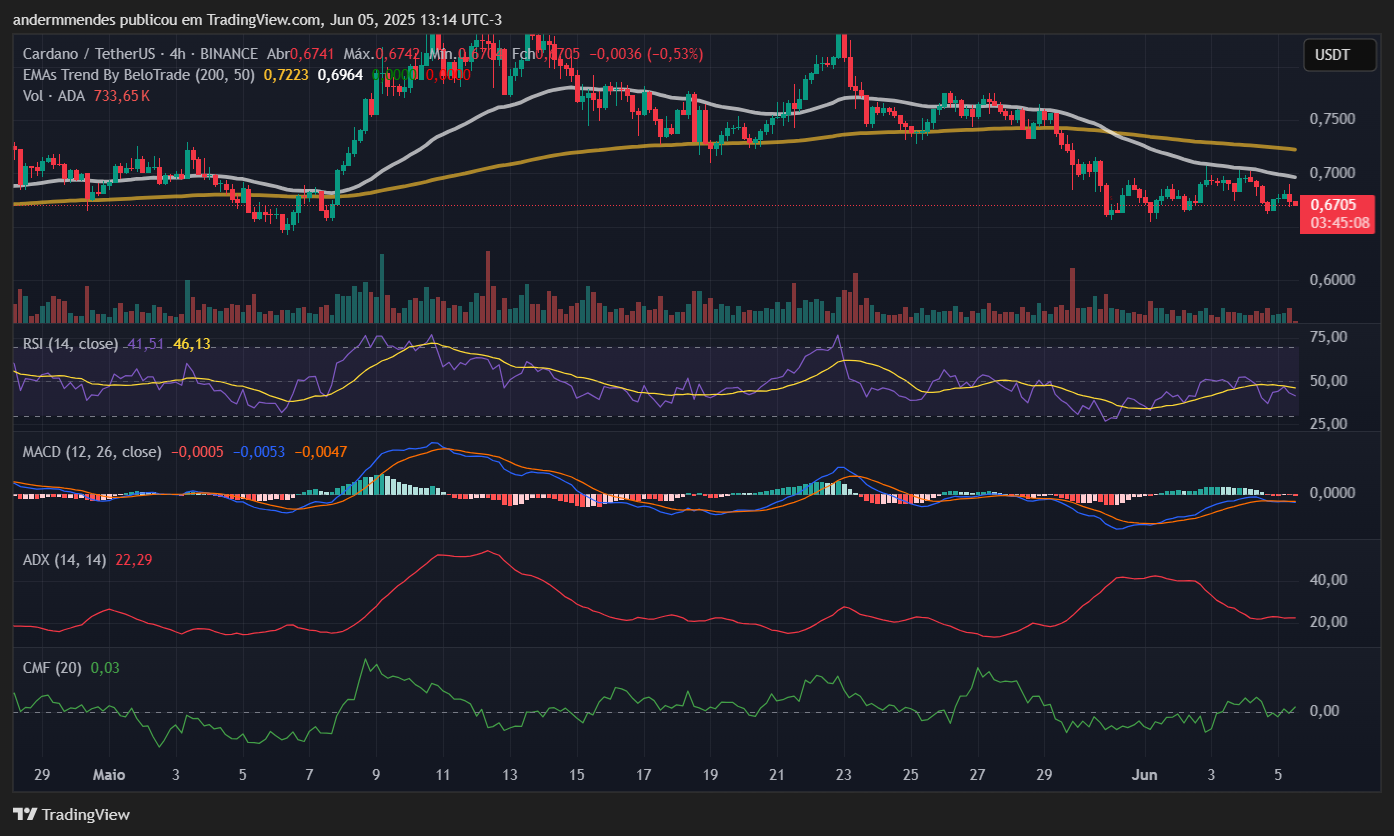The image size is (1394, 836).
Task: Click the Maio date label on time axis
Action: point(109,775)
